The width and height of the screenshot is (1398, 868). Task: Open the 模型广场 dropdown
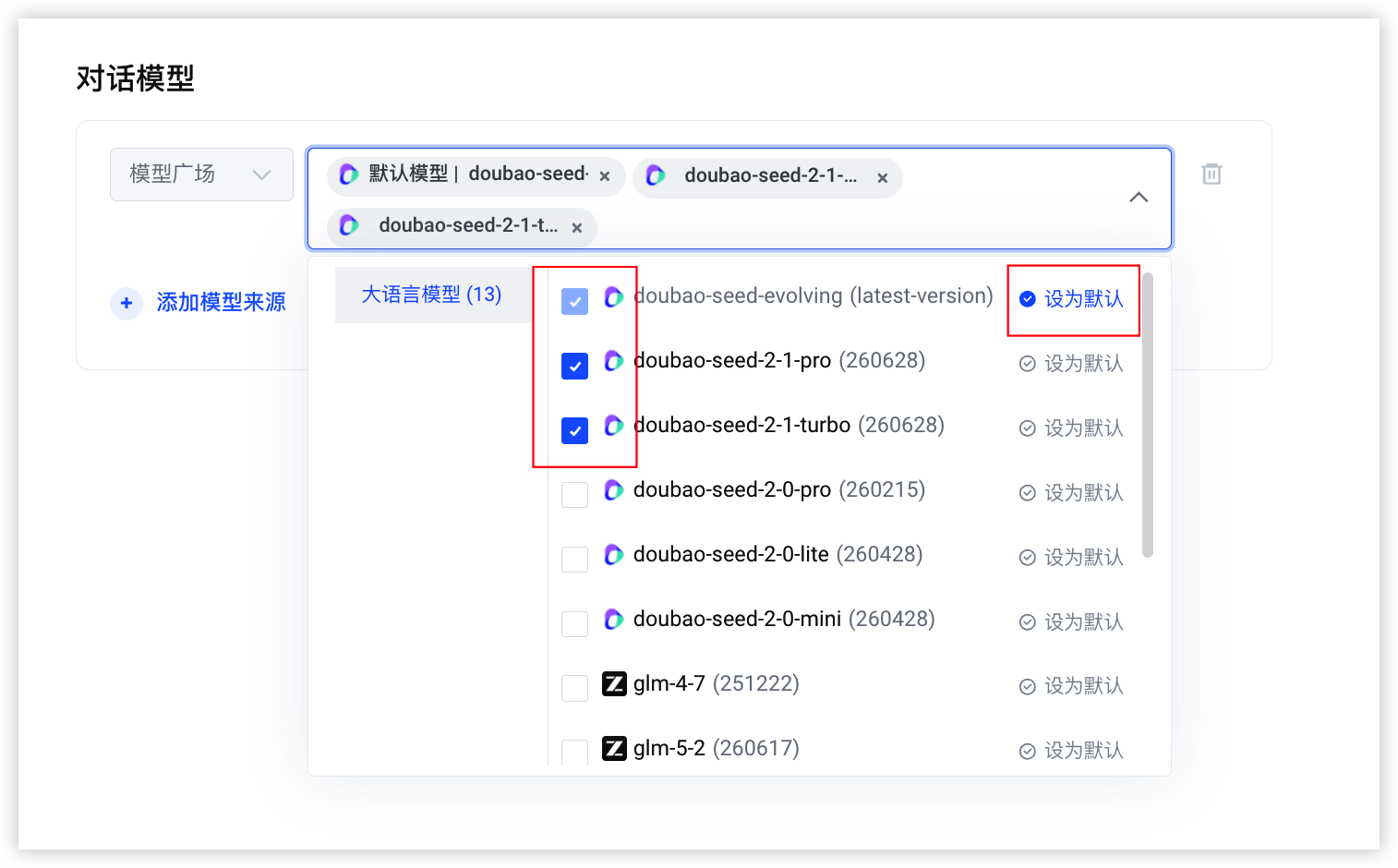(201, 175)
